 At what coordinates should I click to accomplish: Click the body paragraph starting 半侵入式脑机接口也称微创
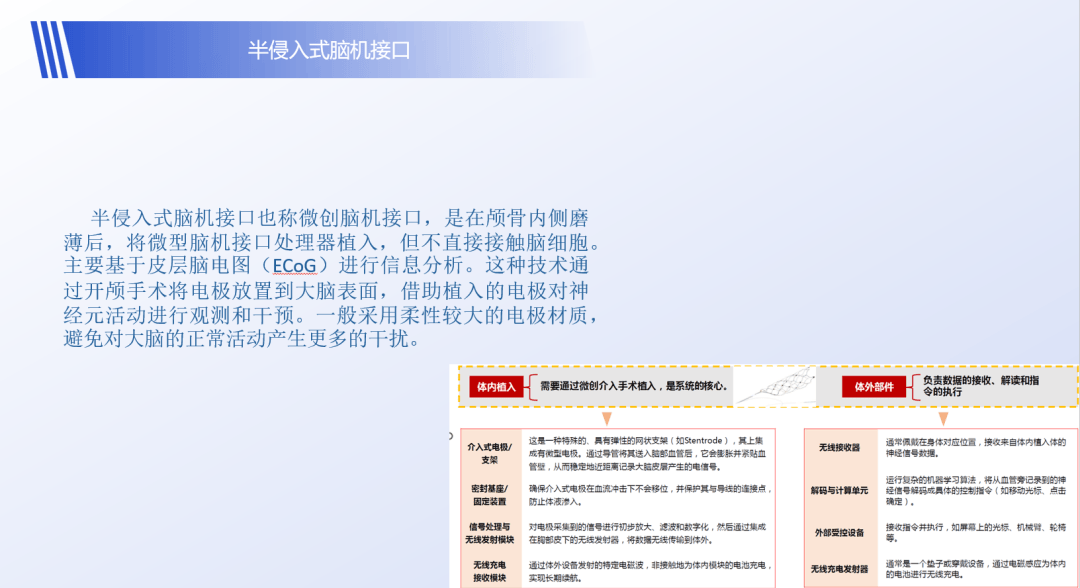click(334, 278)
